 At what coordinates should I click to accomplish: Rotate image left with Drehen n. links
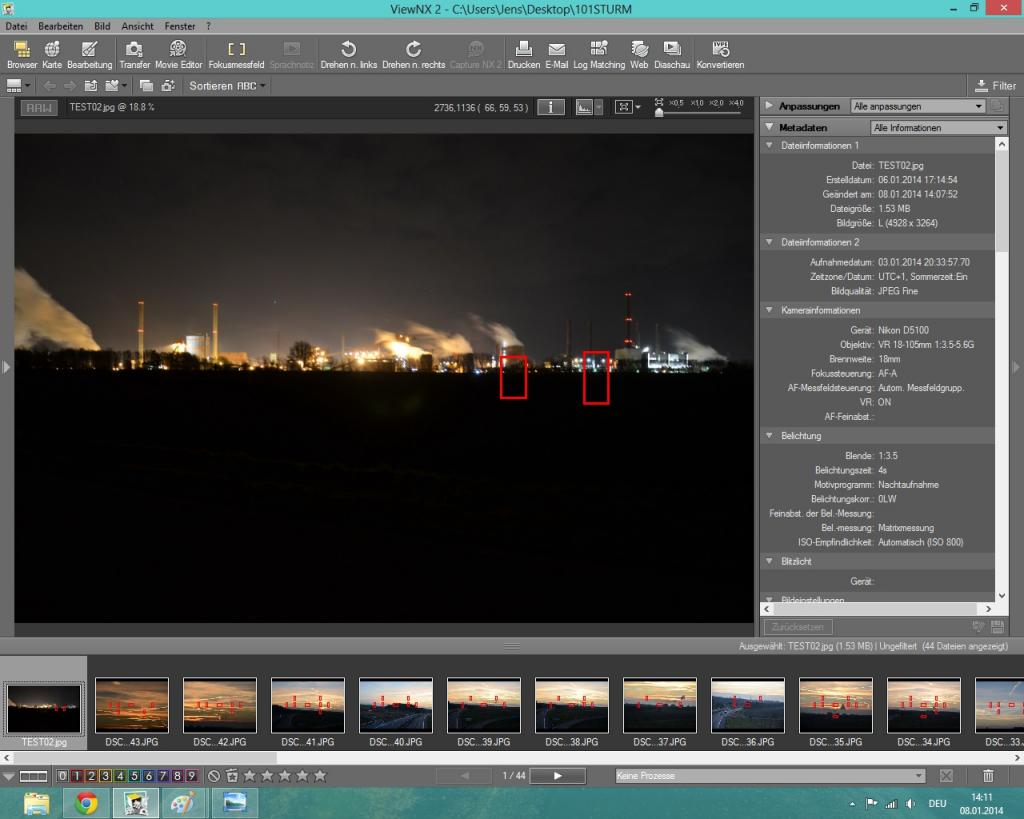(x=349, y=55)
